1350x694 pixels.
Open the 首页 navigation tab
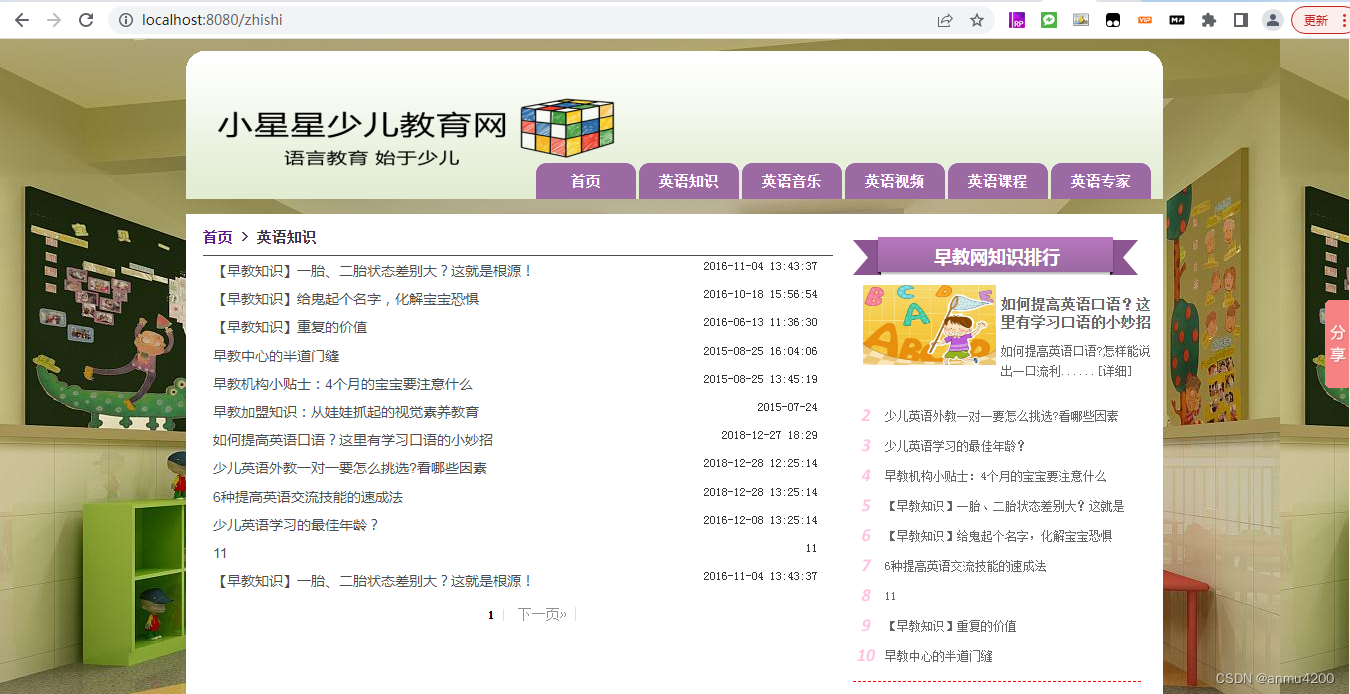(x=586, y=181)
